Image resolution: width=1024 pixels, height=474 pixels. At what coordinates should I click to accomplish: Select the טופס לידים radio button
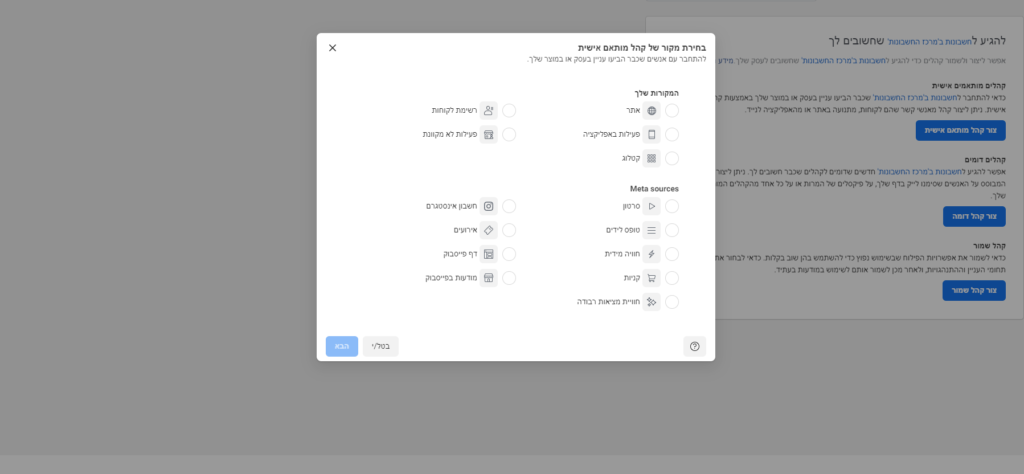click(x=671, y=230)
